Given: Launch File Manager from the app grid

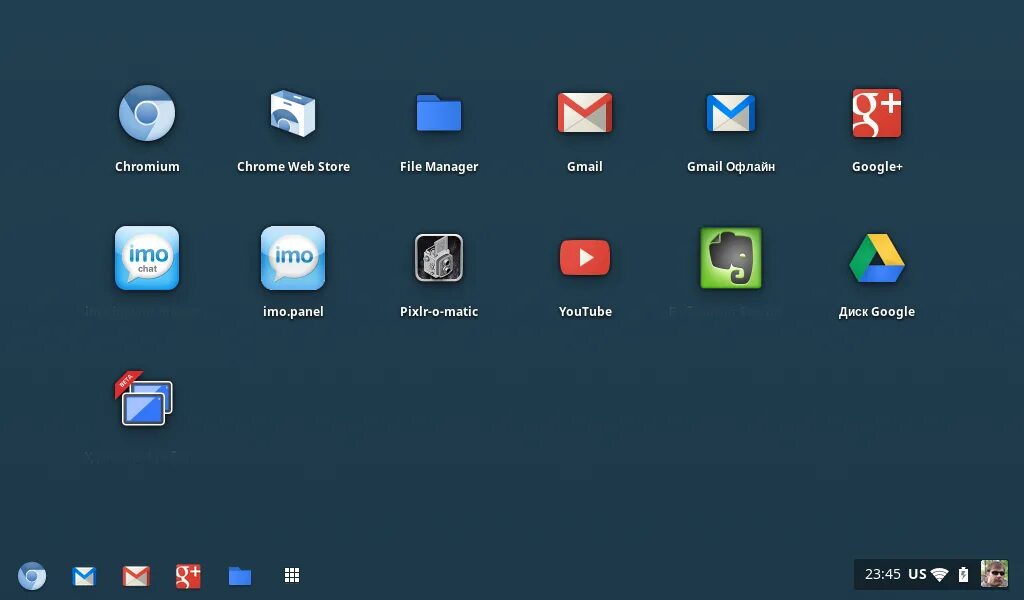Looking at the screenshot, I should (439, 113).
